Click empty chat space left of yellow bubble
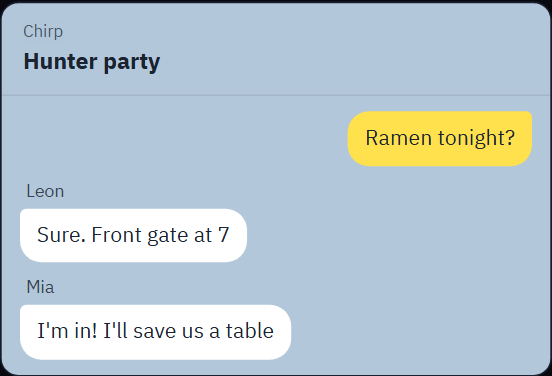Screen dimensions: 552x376 176,138
